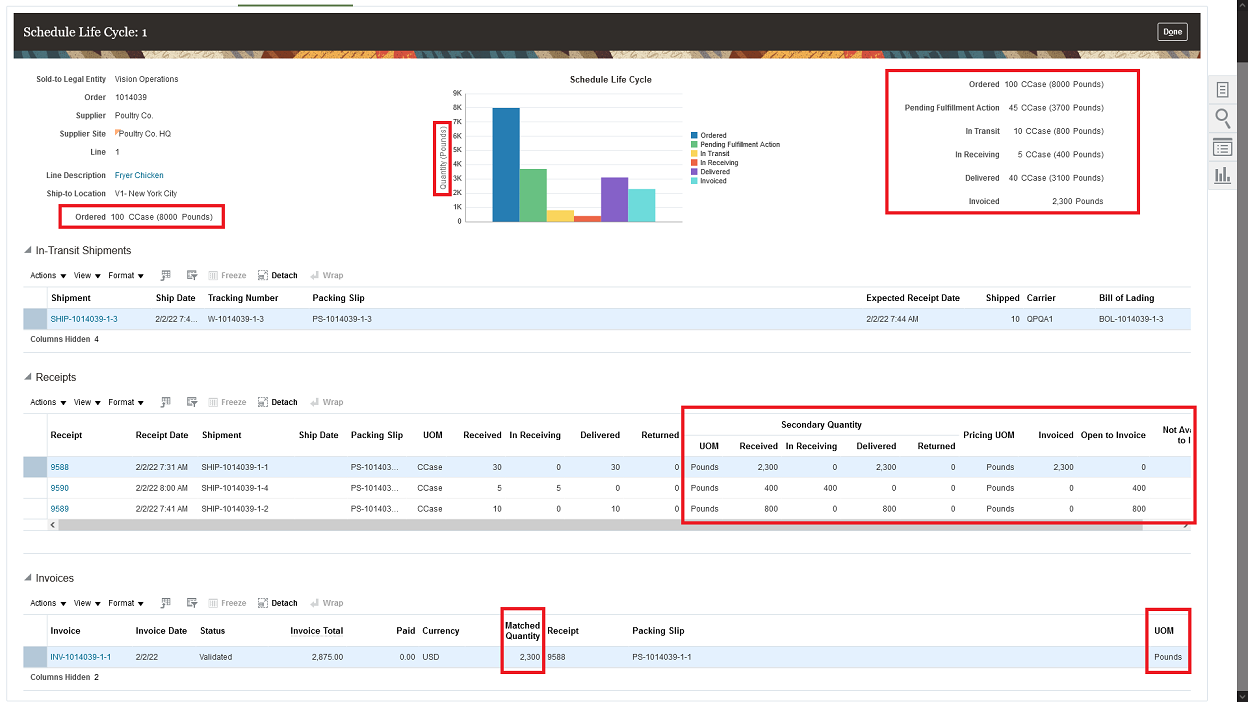Open the bar chart reports icon in right sidebar
The image size is (1248, 702).
(x=1222, y=176)
